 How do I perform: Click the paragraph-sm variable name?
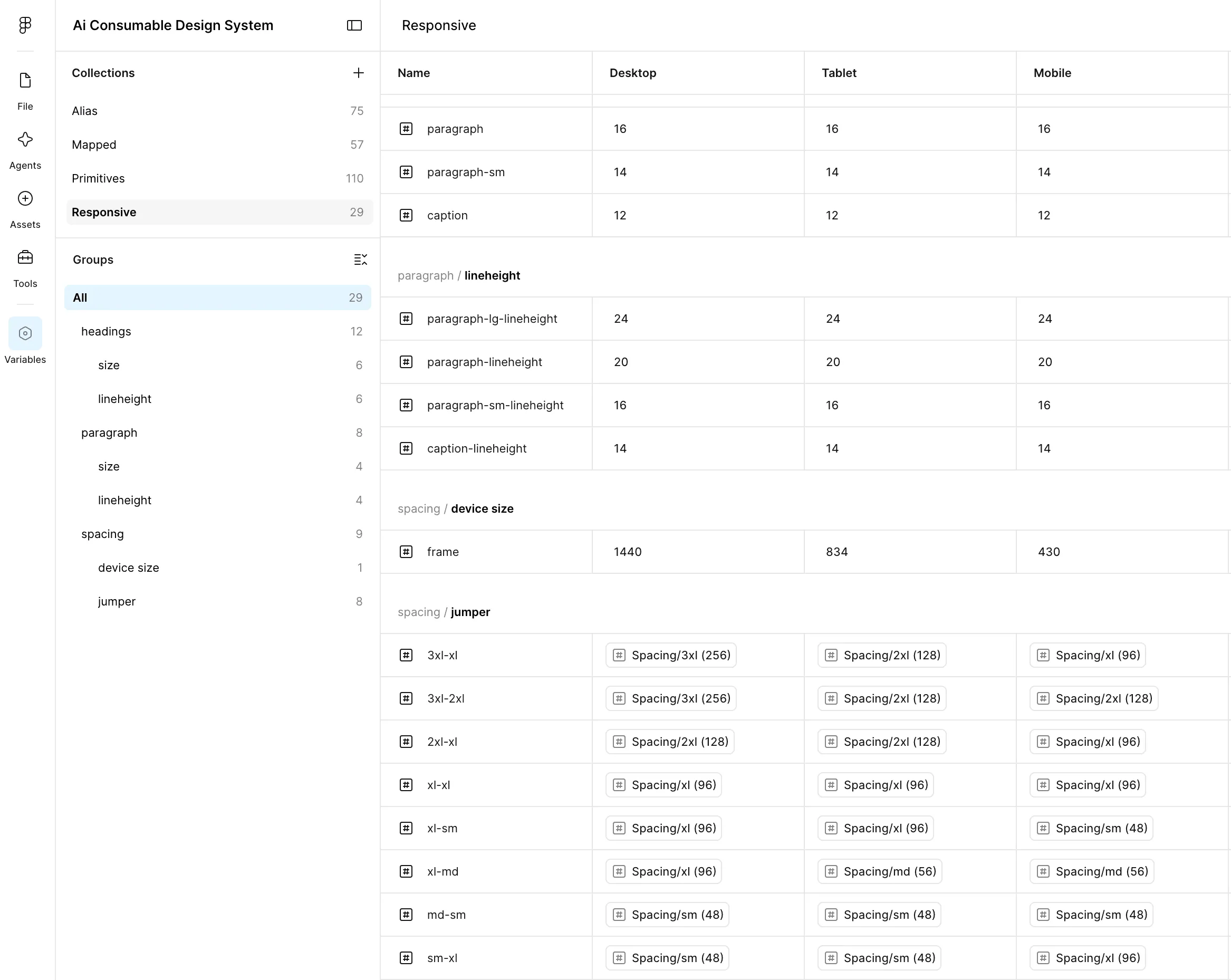coord(466,172)
